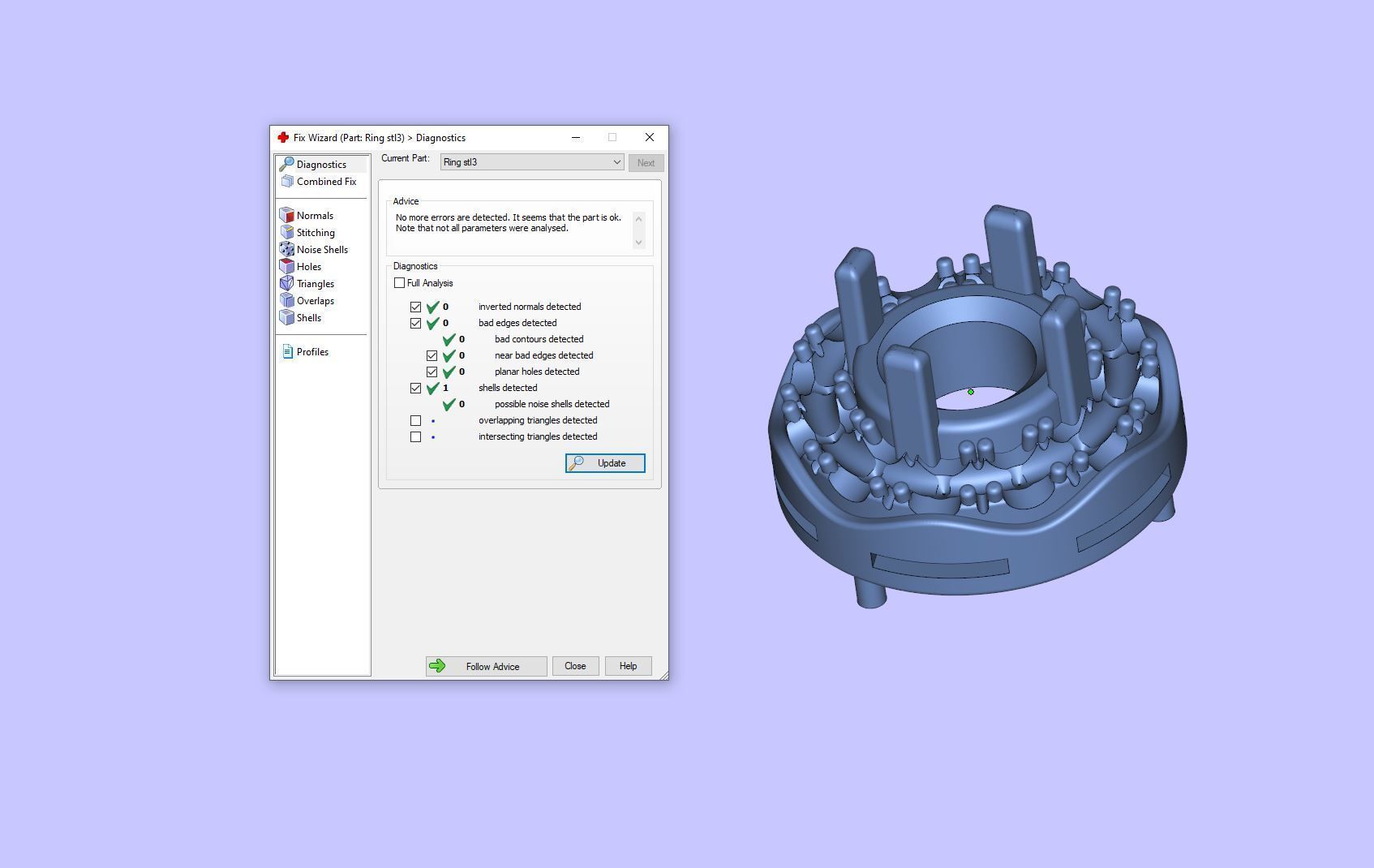This screenshot has width=1374, height=868.
Task: Click the ring model in viewport
Action: (977, 406)
